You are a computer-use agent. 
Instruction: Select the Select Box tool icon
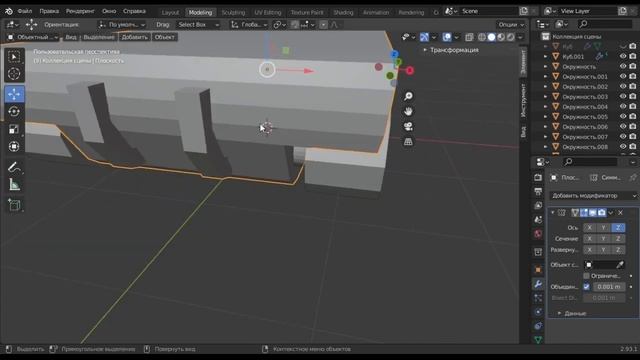[14, 57]
